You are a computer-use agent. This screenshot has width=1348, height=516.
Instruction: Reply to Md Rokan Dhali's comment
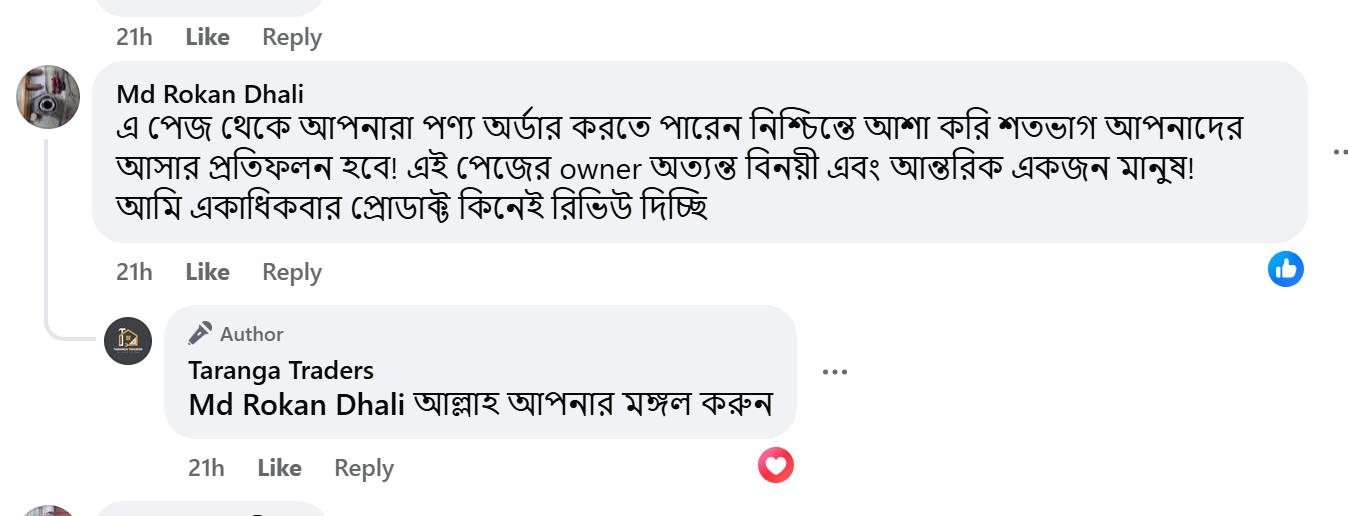(292, 272)
